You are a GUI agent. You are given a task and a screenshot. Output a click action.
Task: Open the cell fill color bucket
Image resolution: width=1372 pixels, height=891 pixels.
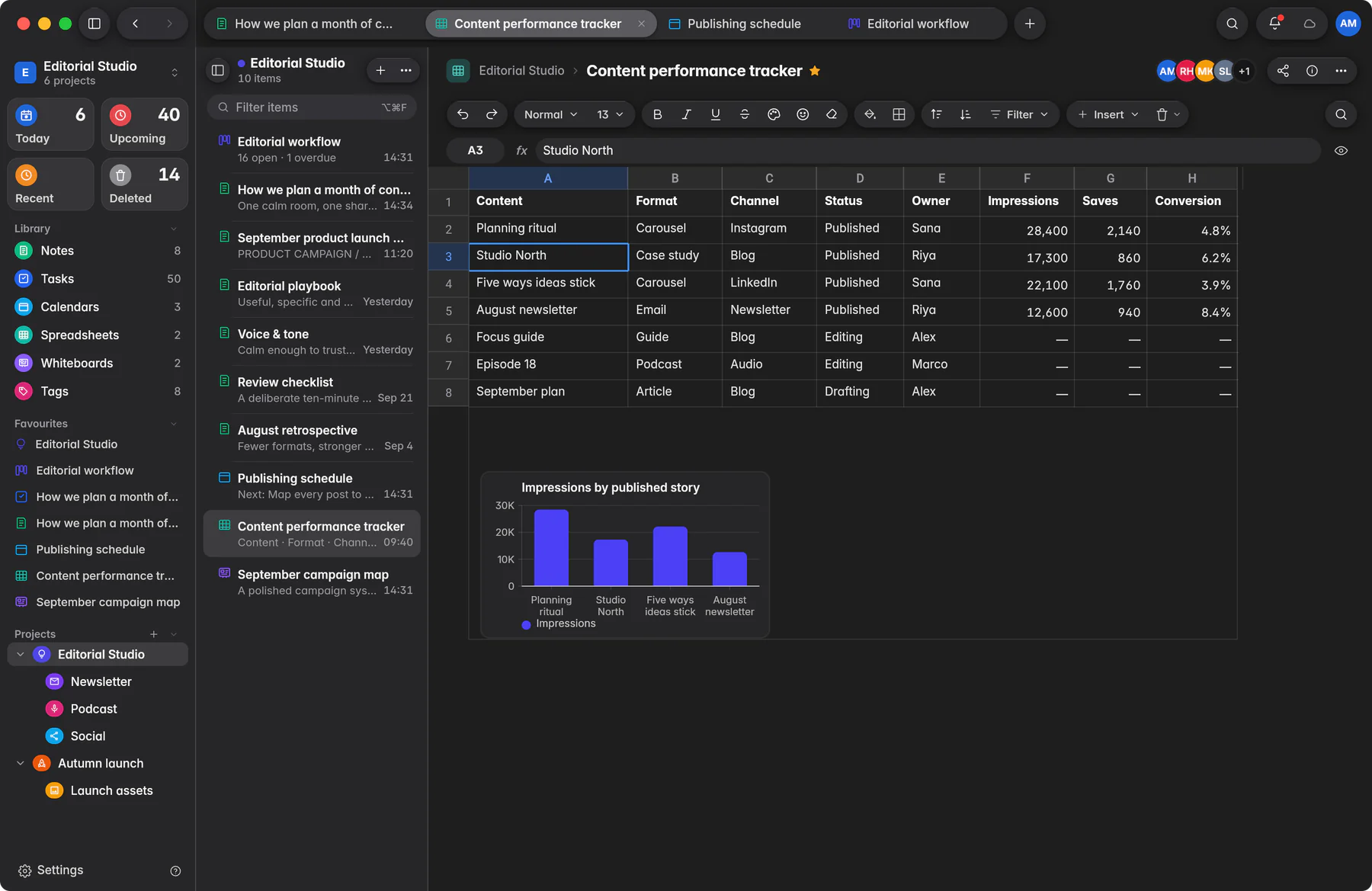click(870, 114)
